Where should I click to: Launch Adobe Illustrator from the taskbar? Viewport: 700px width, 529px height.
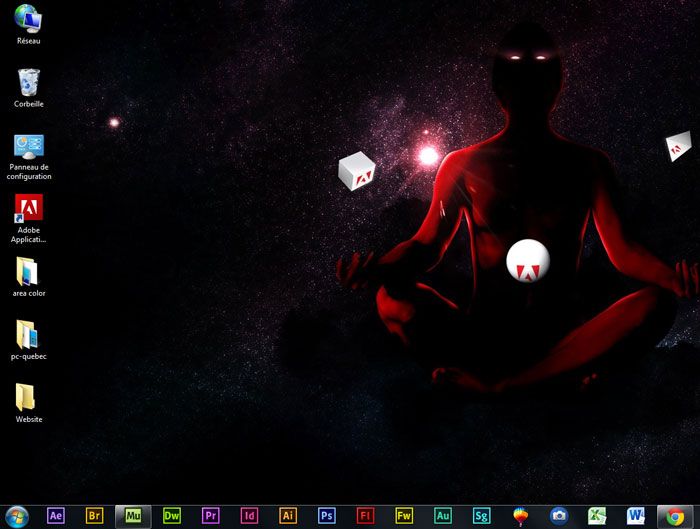[288, 516]
